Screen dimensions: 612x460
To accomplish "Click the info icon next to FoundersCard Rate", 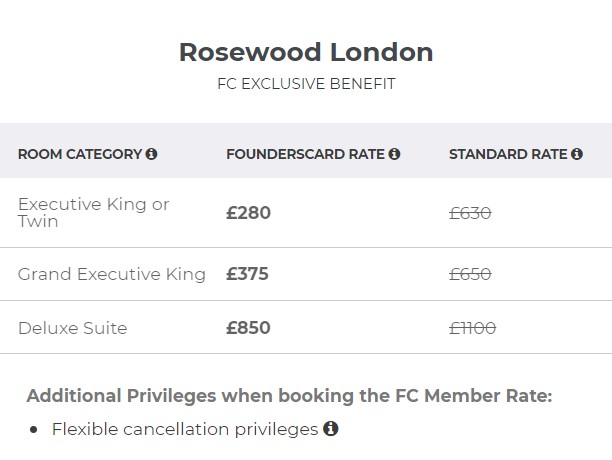I will coord(394,154).
